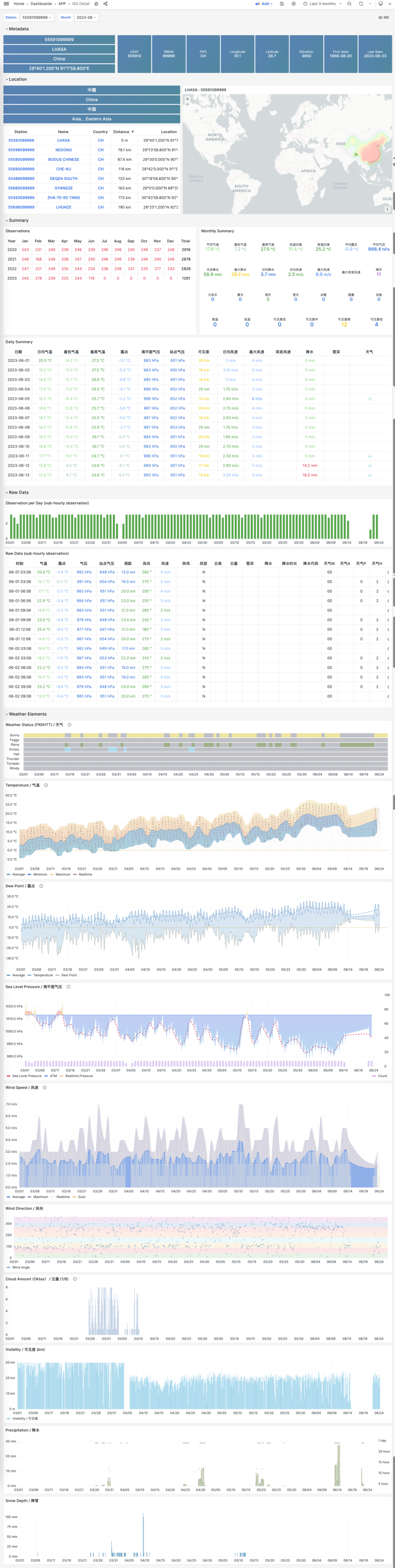395x1568 pixels.
Task: Click the zoom out time range icon
Action: coord(349,4)
